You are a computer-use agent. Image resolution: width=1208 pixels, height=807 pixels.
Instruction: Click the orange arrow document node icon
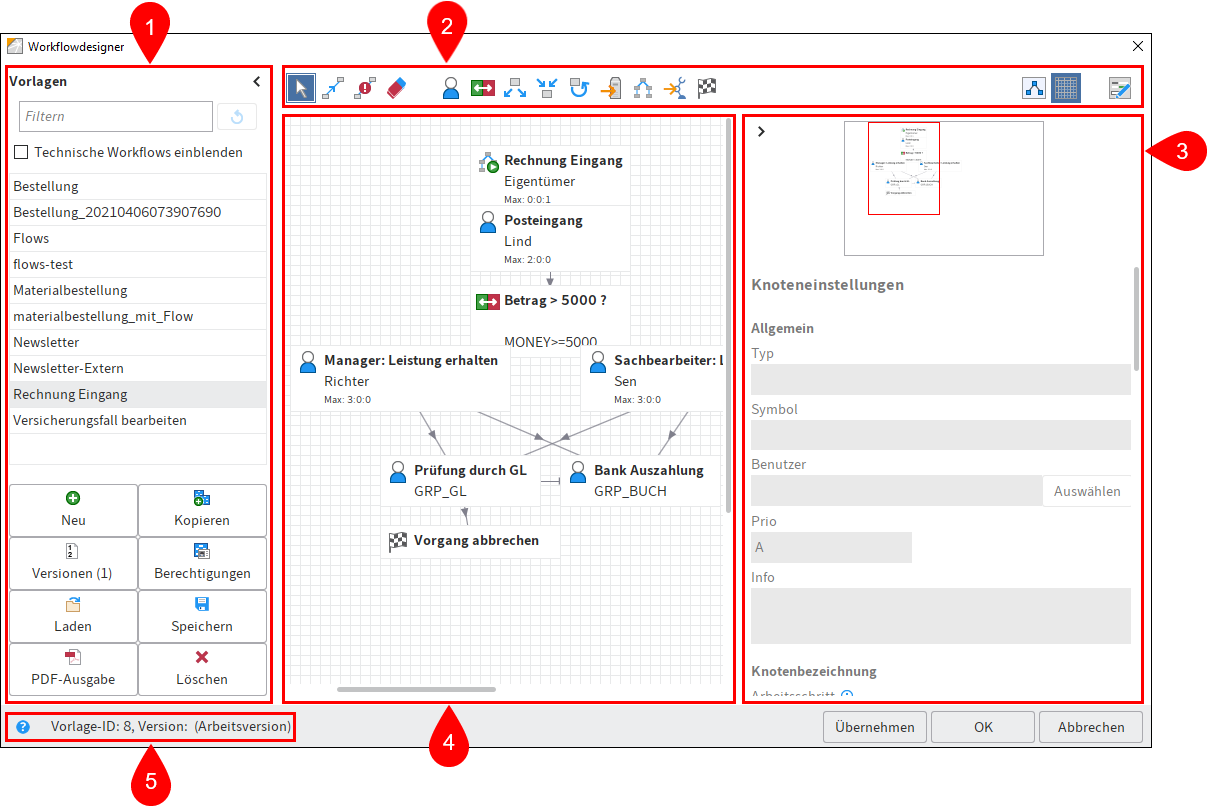point(611,88)
